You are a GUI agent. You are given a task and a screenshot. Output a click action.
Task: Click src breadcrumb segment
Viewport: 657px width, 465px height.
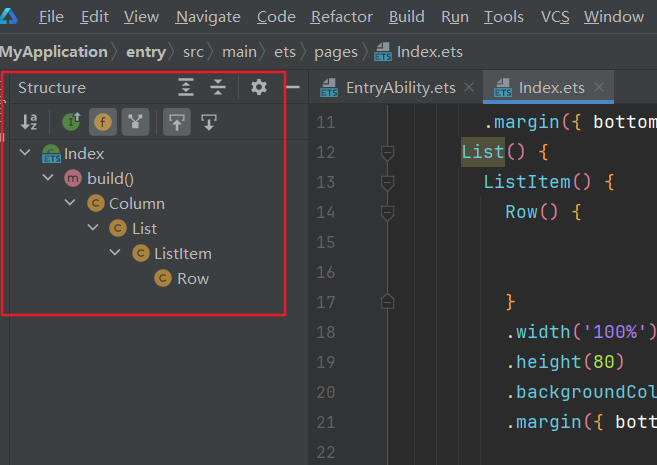tap(193, 52)
